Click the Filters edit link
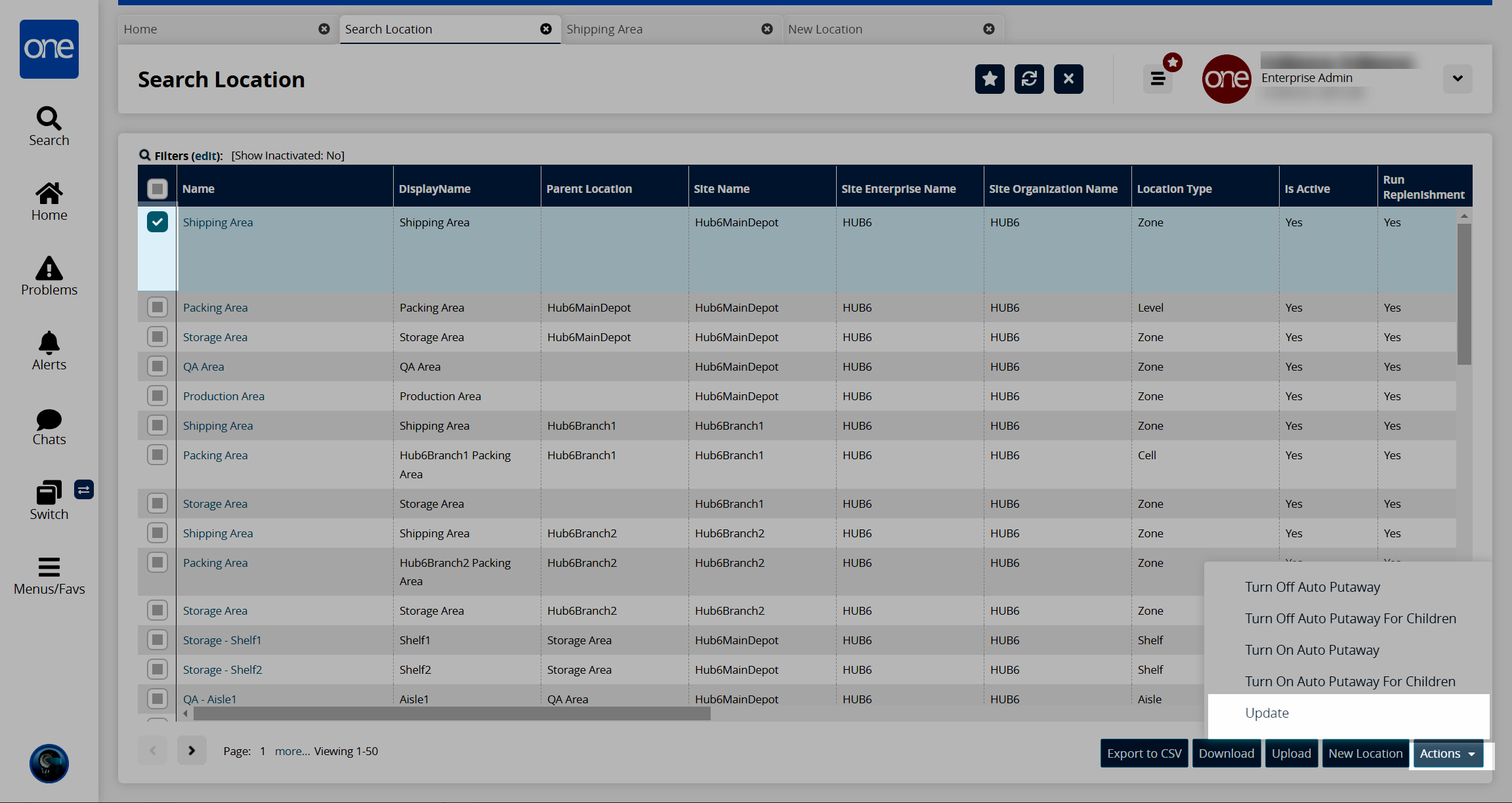 coord(205,155)
